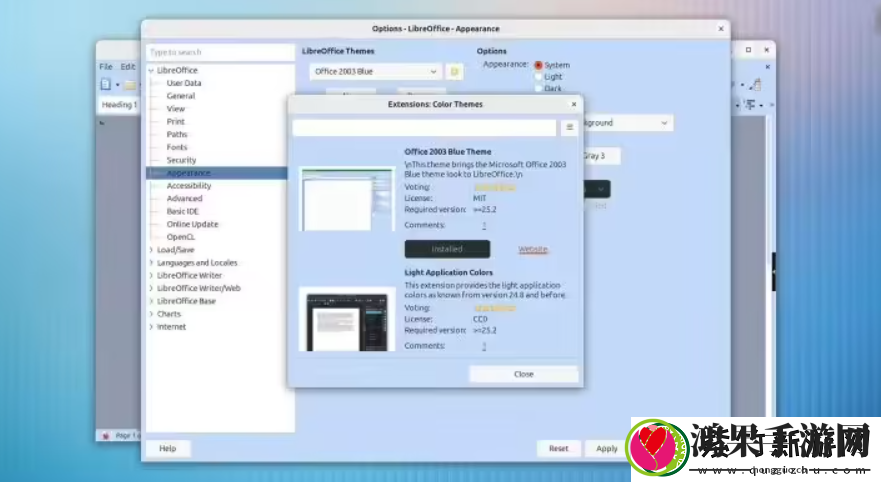Select the Light appearance radio button
This screenshot has height=482, width=881.
click(538, 77)
